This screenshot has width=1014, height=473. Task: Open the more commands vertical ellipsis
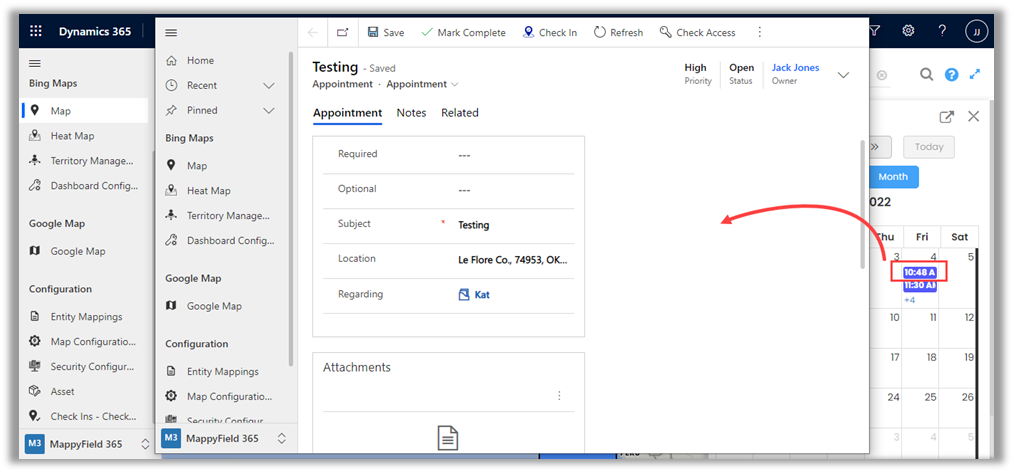(760, 32)
